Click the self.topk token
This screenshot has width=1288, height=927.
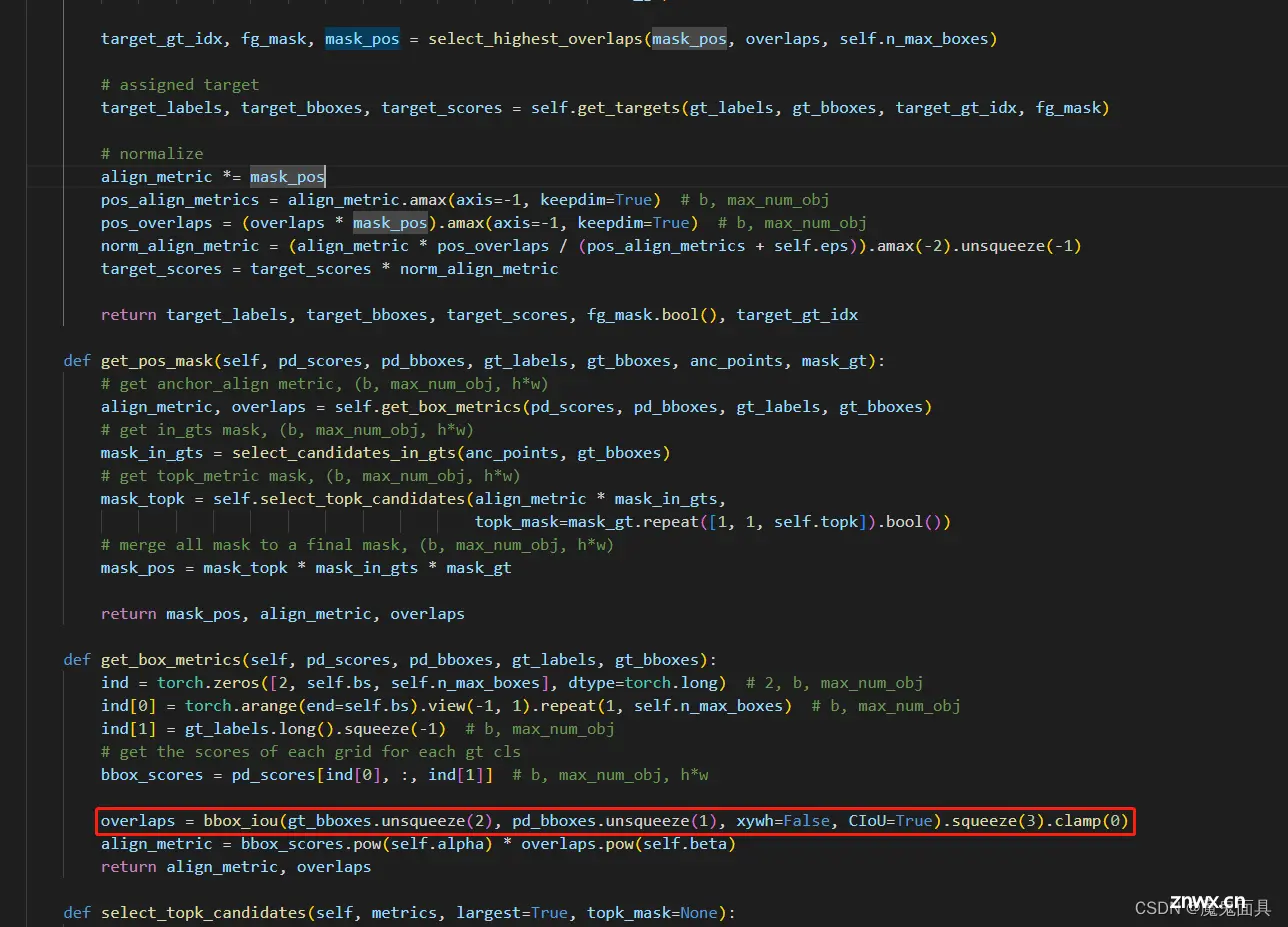click(x=815, y=522)
